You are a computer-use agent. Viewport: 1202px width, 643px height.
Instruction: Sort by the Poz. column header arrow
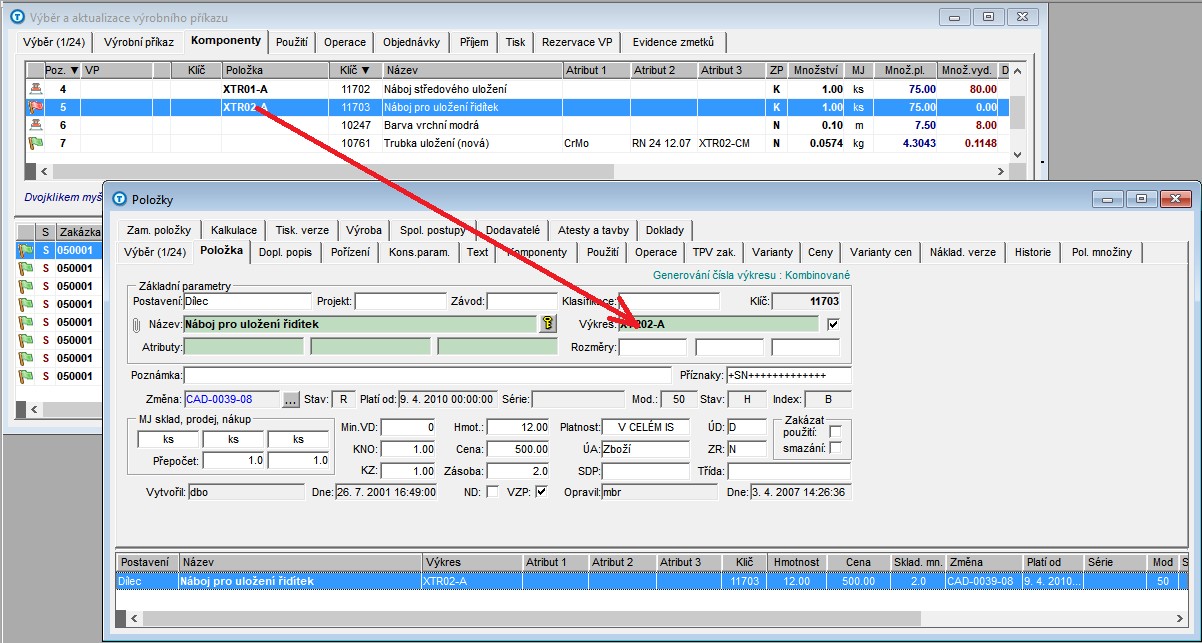pyautogui.click(x=74, y=70)
